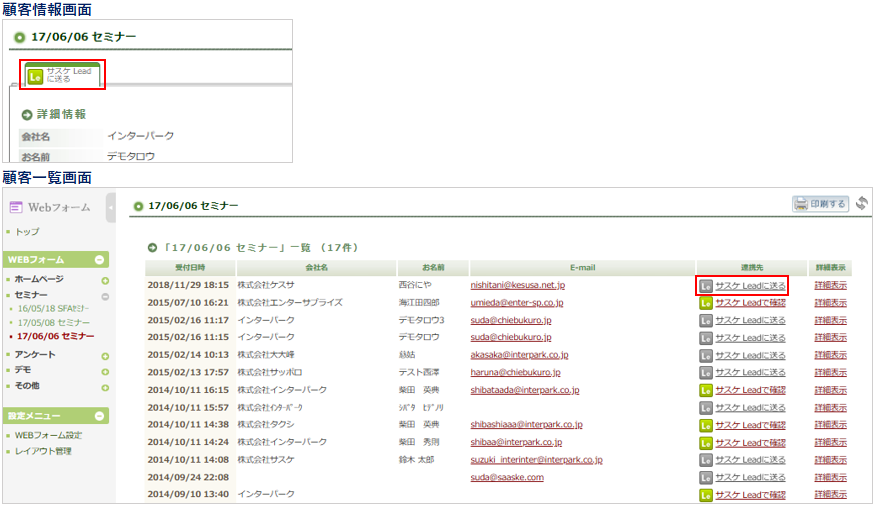This screenshot has height=505, width=874.
Task: Expand the デモ plus icon
Action: pyautogui.click(x=105, y=372)
